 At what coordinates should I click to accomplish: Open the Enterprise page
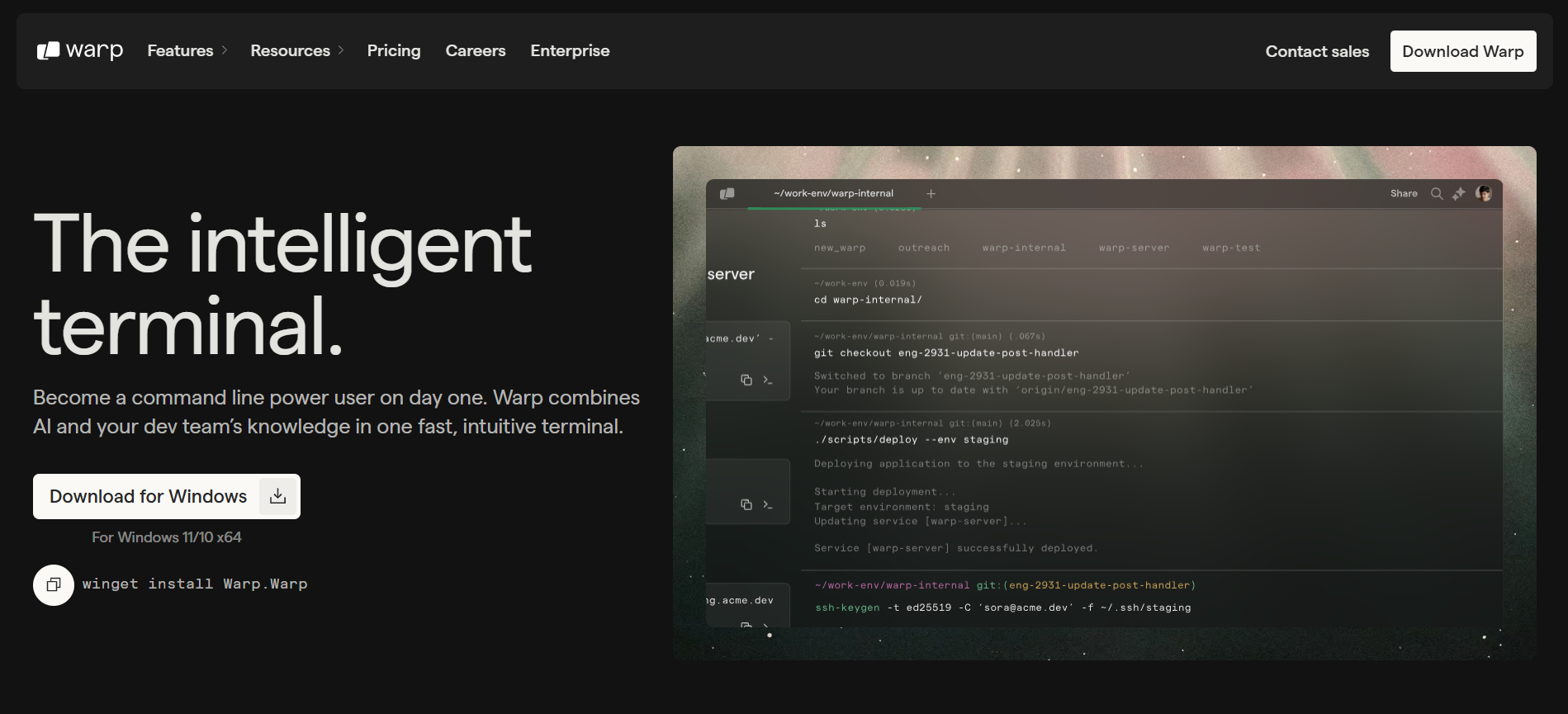(570, 50)
